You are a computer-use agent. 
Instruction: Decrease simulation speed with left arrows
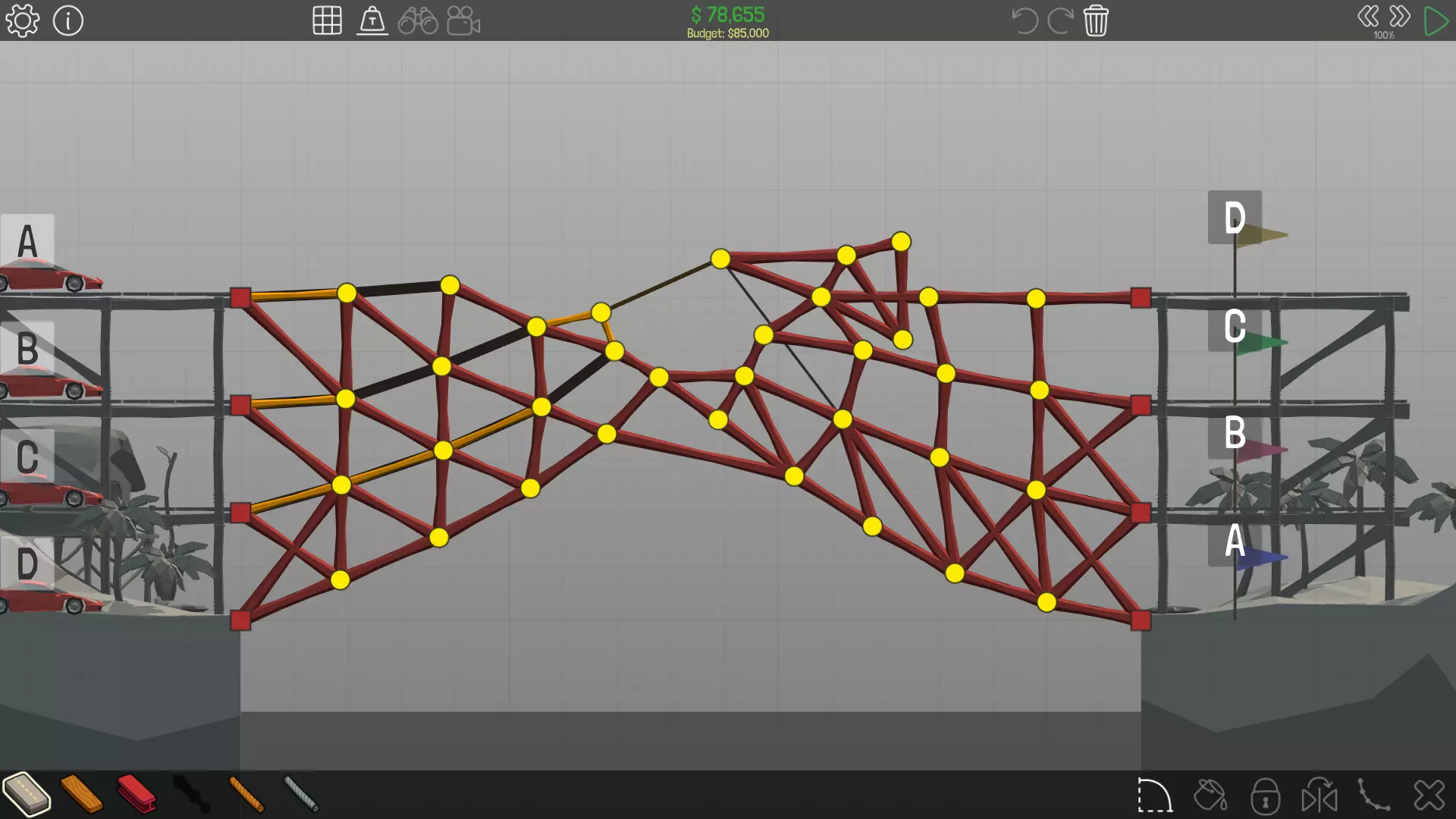pos(1368,17)
